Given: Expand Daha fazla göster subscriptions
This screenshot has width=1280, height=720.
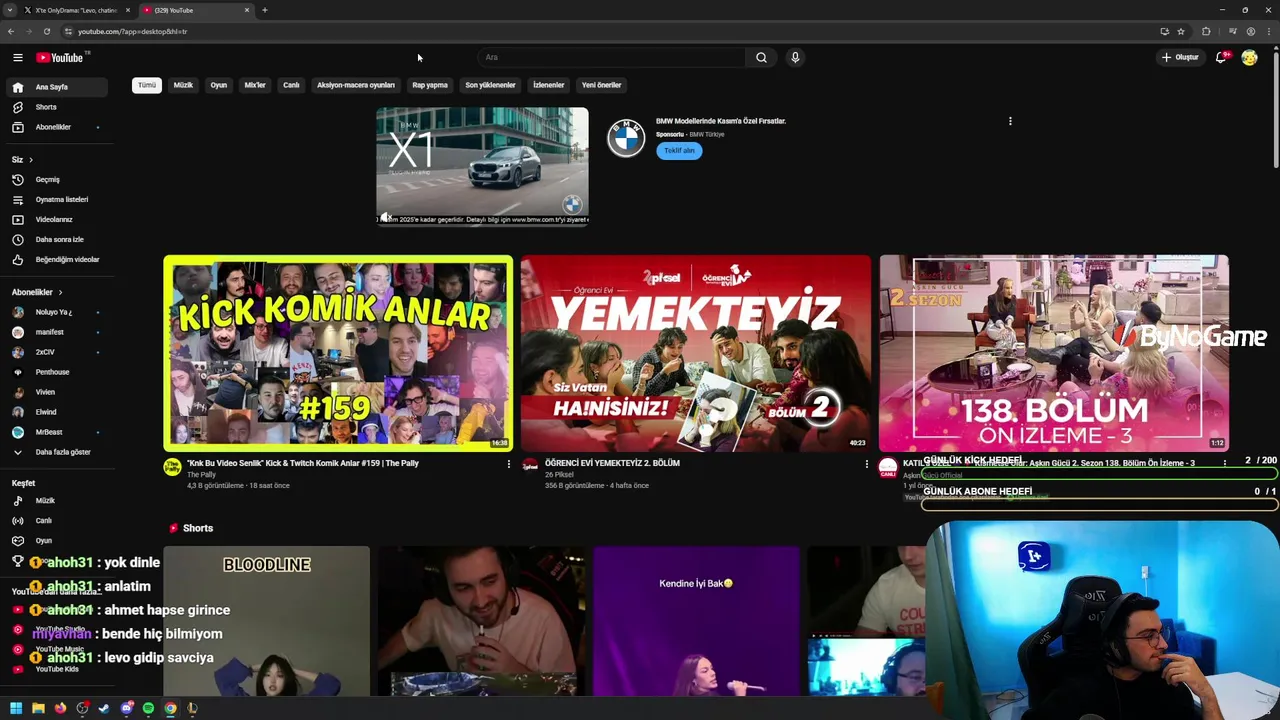Looking at the screenshot, I should pyautogui.click(x=56, y=452).
